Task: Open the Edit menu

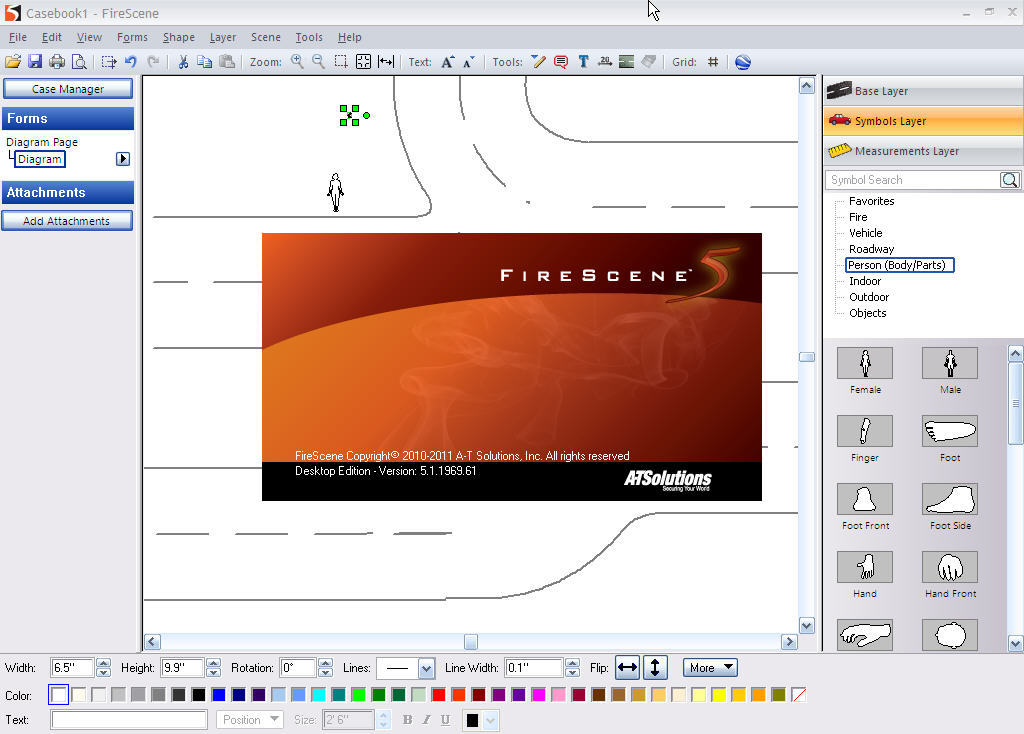Action: point(52,37)
